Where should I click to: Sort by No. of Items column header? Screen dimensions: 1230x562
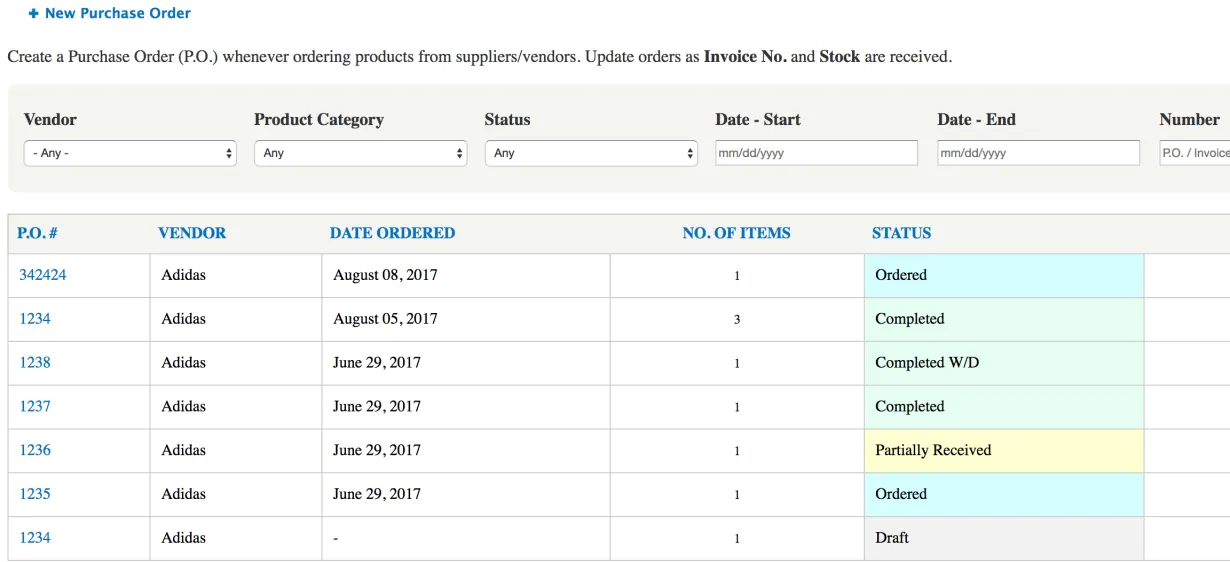(736, 233)
